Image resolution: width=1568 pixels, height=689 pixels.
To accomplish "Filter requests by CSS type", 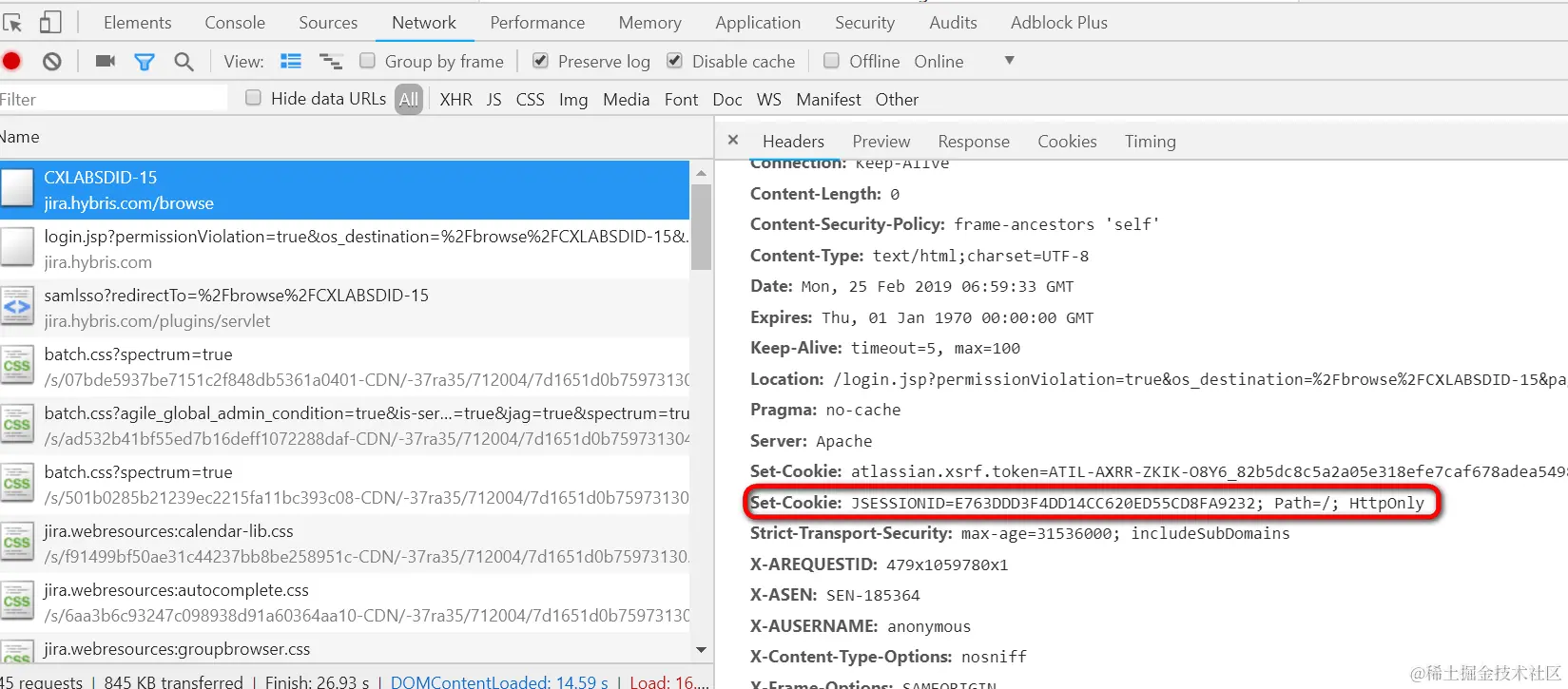I will click(530, 99).
